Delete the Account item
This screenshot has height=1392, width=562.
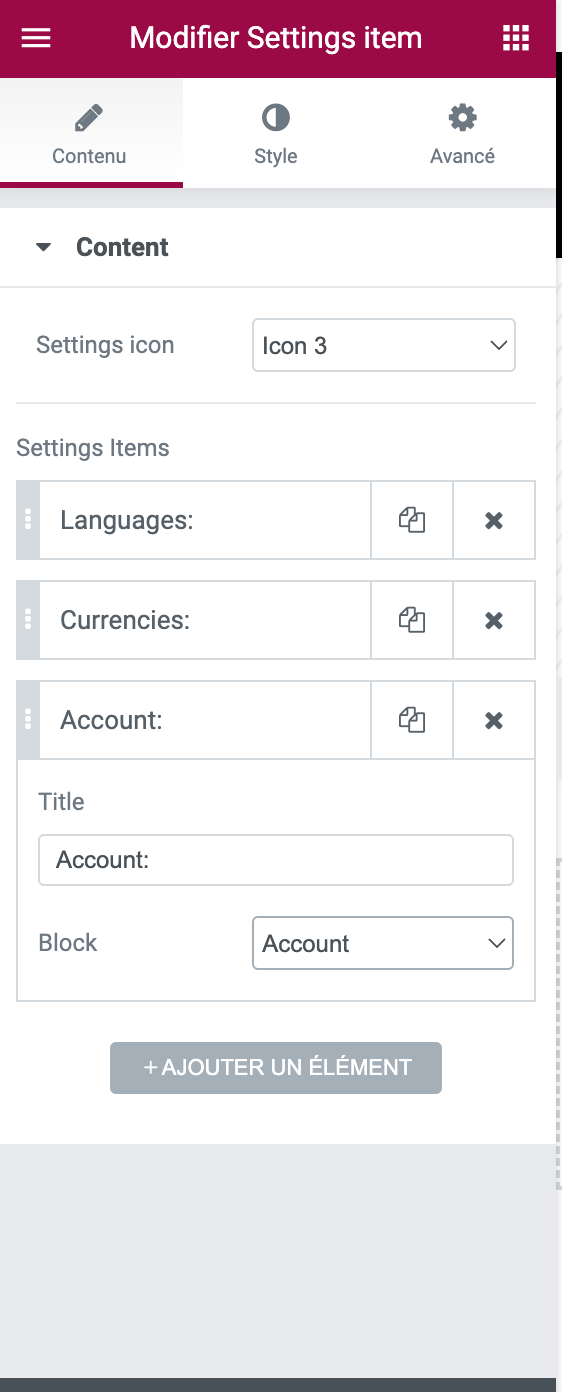494,720
